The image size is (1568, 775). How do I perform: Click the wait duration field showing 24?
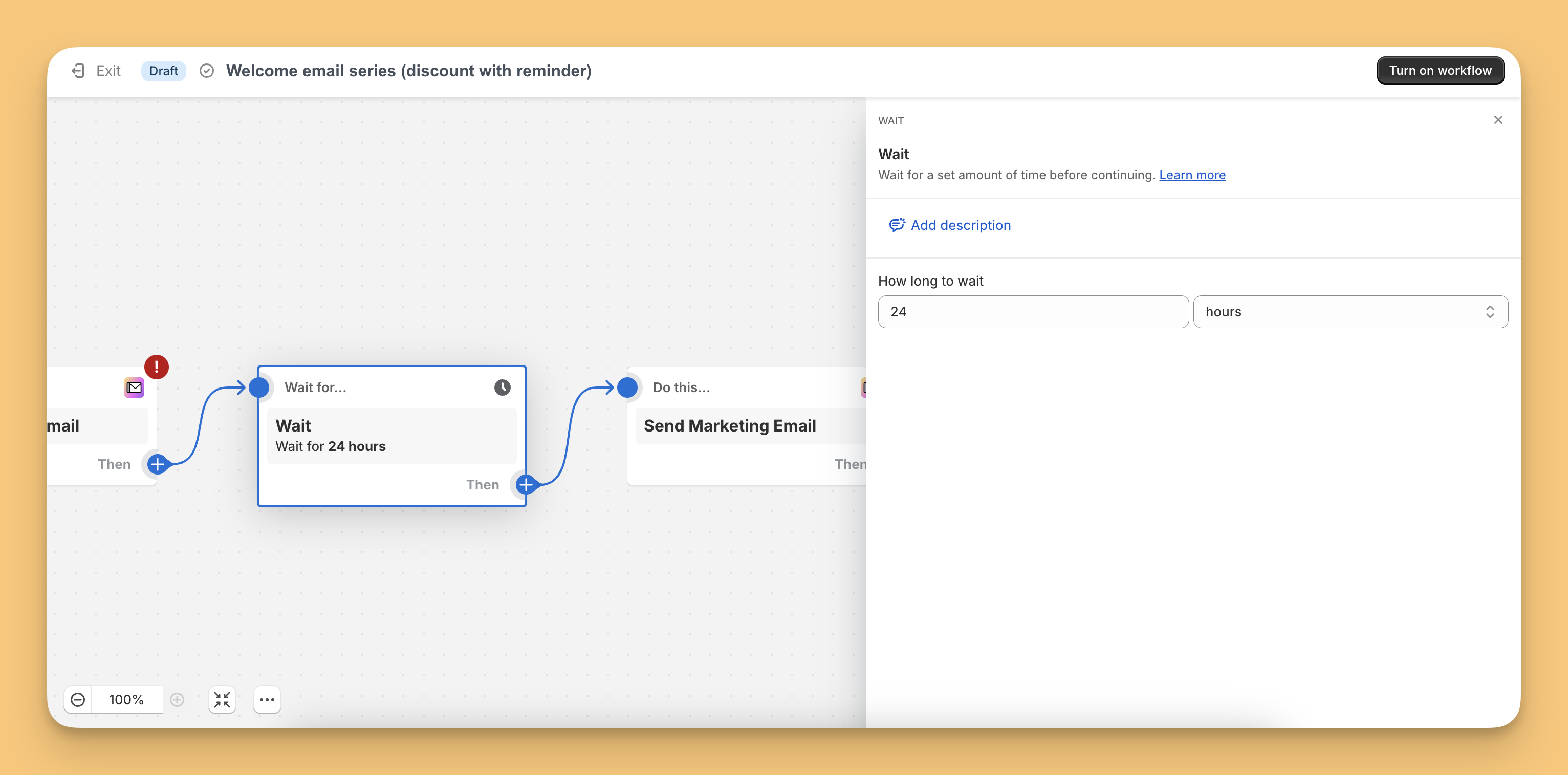tap(1033, 312)
